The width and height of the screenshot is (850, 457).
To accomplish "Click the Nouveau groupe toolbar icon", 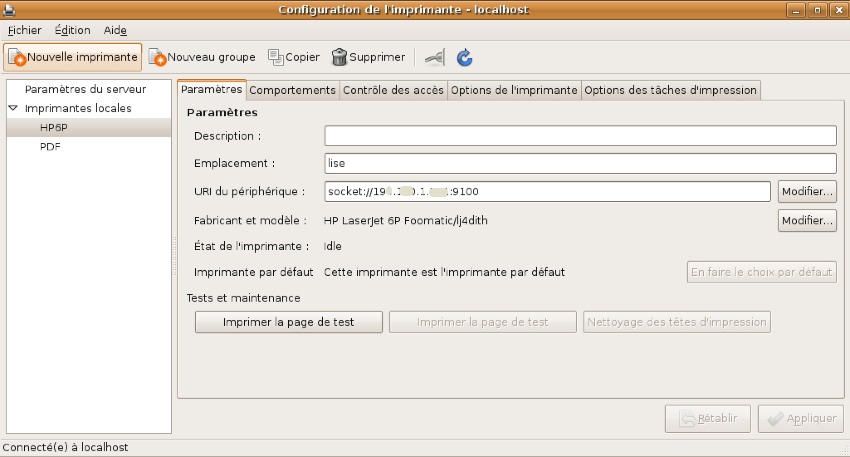I will pyautogui.click(x=157, y=58).
